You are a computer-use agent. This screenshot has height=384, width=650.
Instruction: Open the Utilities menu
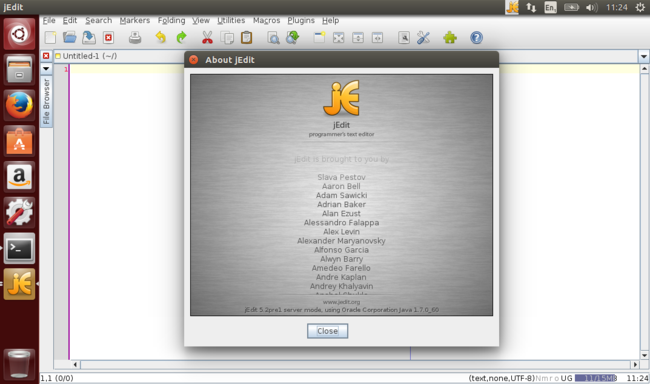pos(231,20)
